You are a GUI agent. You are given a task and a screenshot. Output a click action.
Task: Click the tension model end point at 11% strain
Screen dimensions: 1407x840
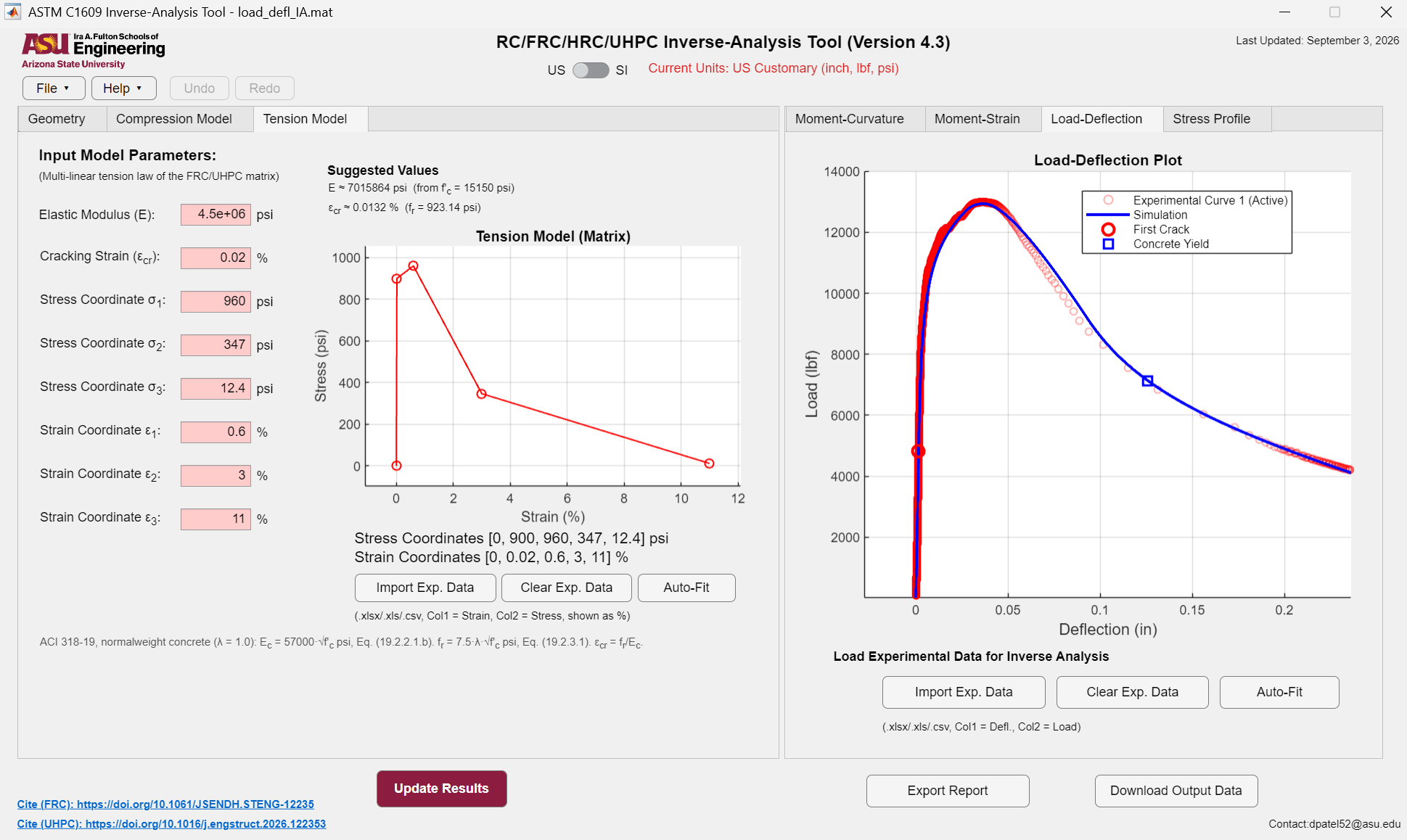coord(709,464)
